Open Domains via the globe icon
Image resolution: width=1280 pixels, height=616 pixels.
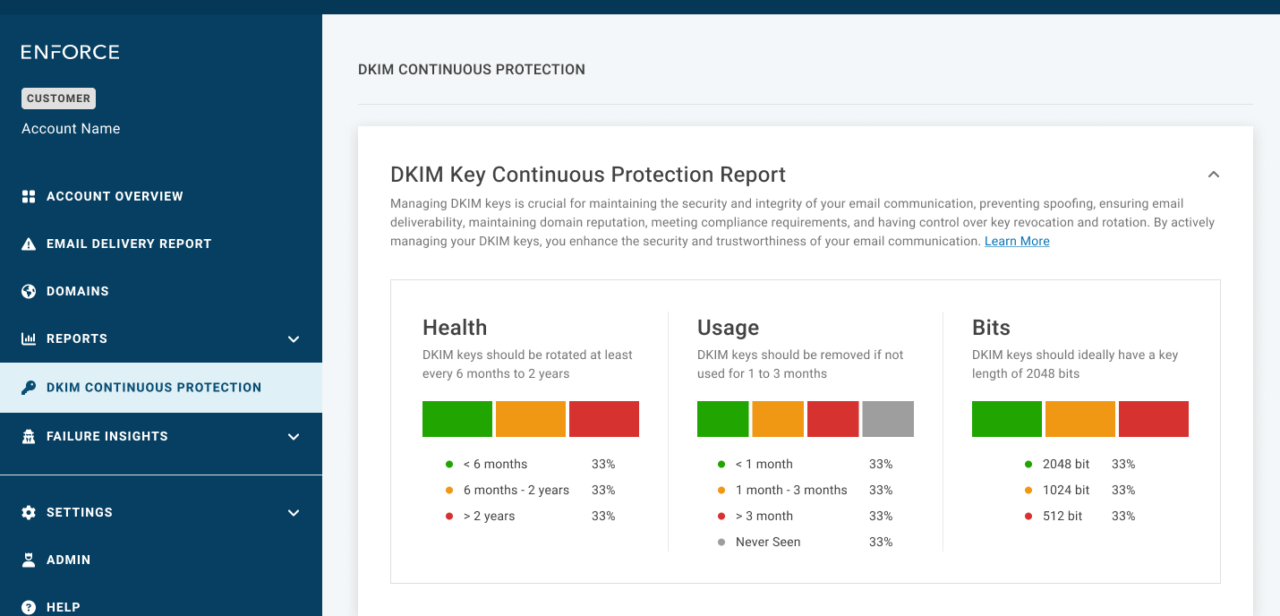(30, 291)
